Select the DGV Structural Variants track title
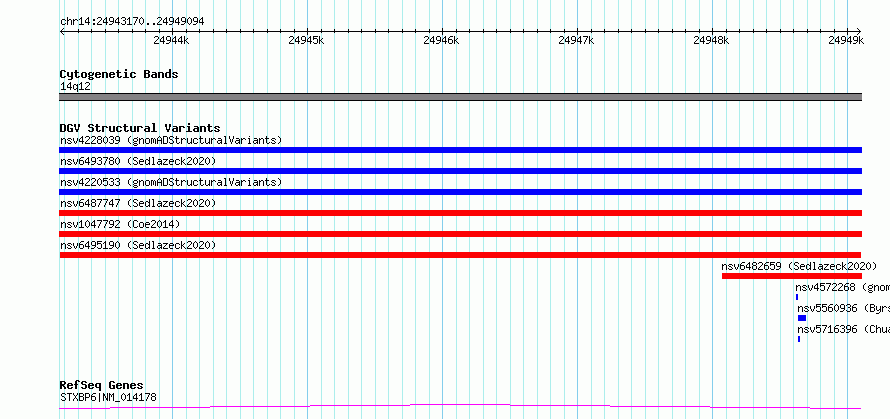Viewport: 890px width, 419px height. 140,128
